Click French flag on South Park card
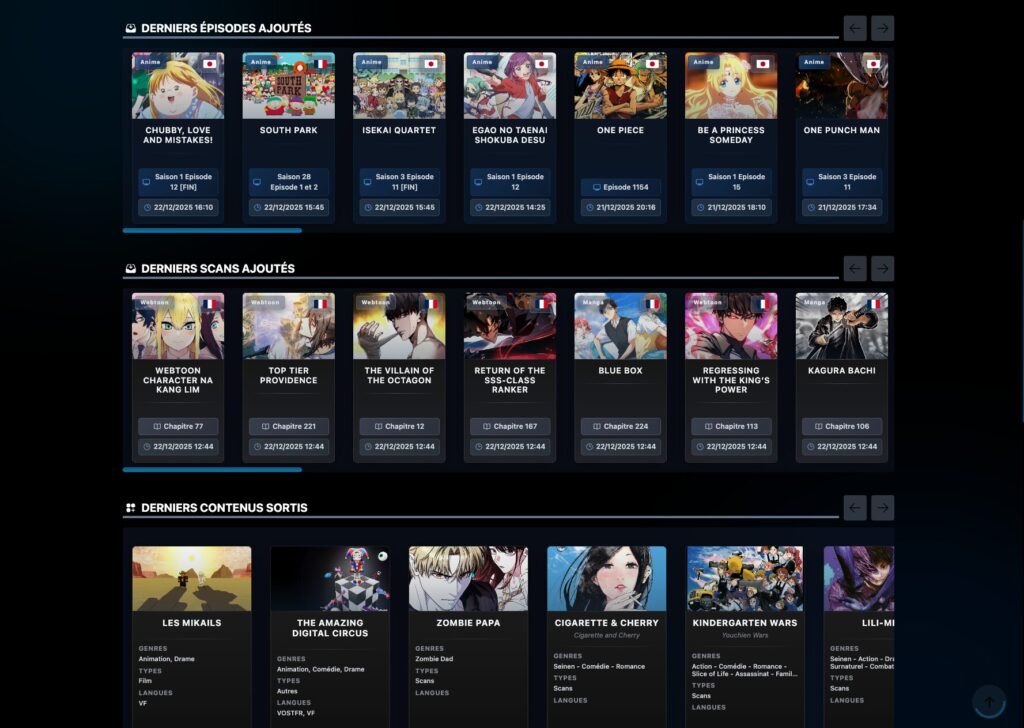1024x728 pixels. click(x=320, y=64)
